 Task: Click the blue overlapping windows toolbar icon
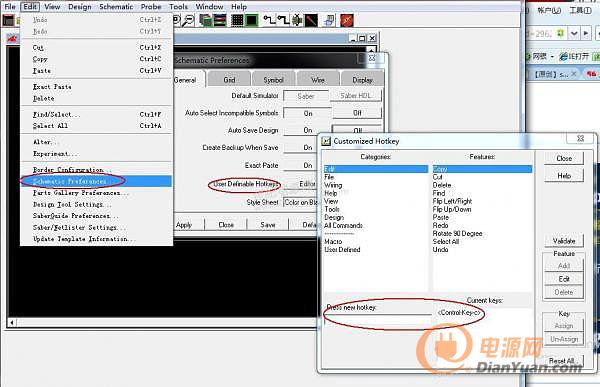point(329,20)
